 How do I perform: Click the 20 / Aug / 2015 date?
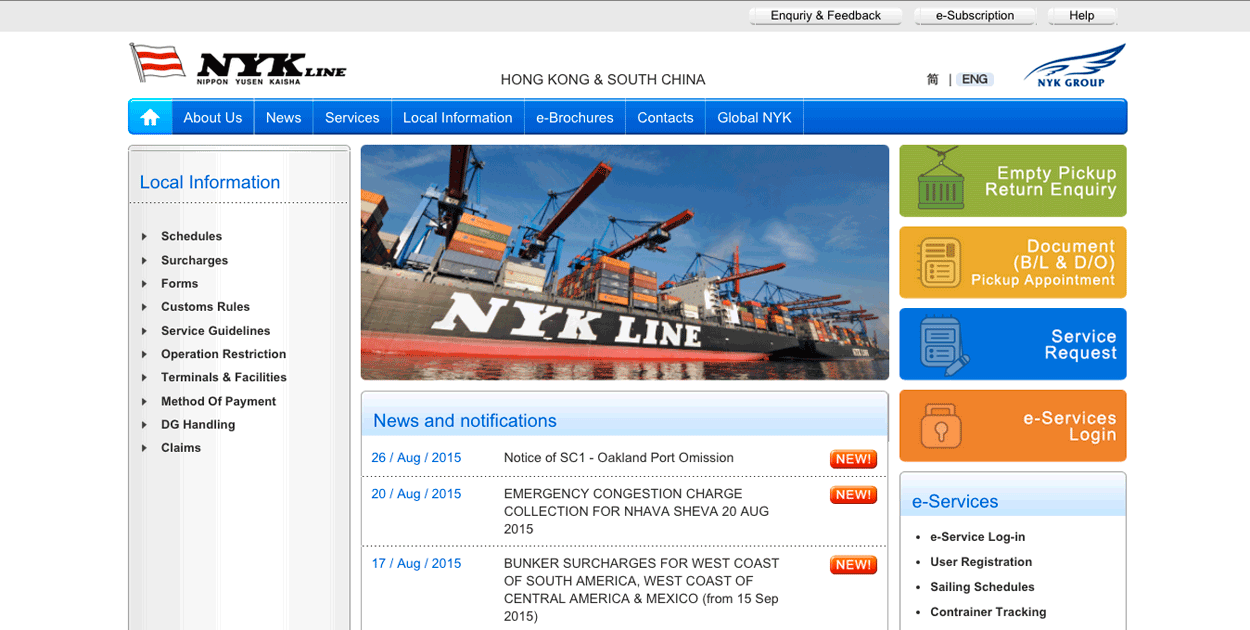coord(416,494)
